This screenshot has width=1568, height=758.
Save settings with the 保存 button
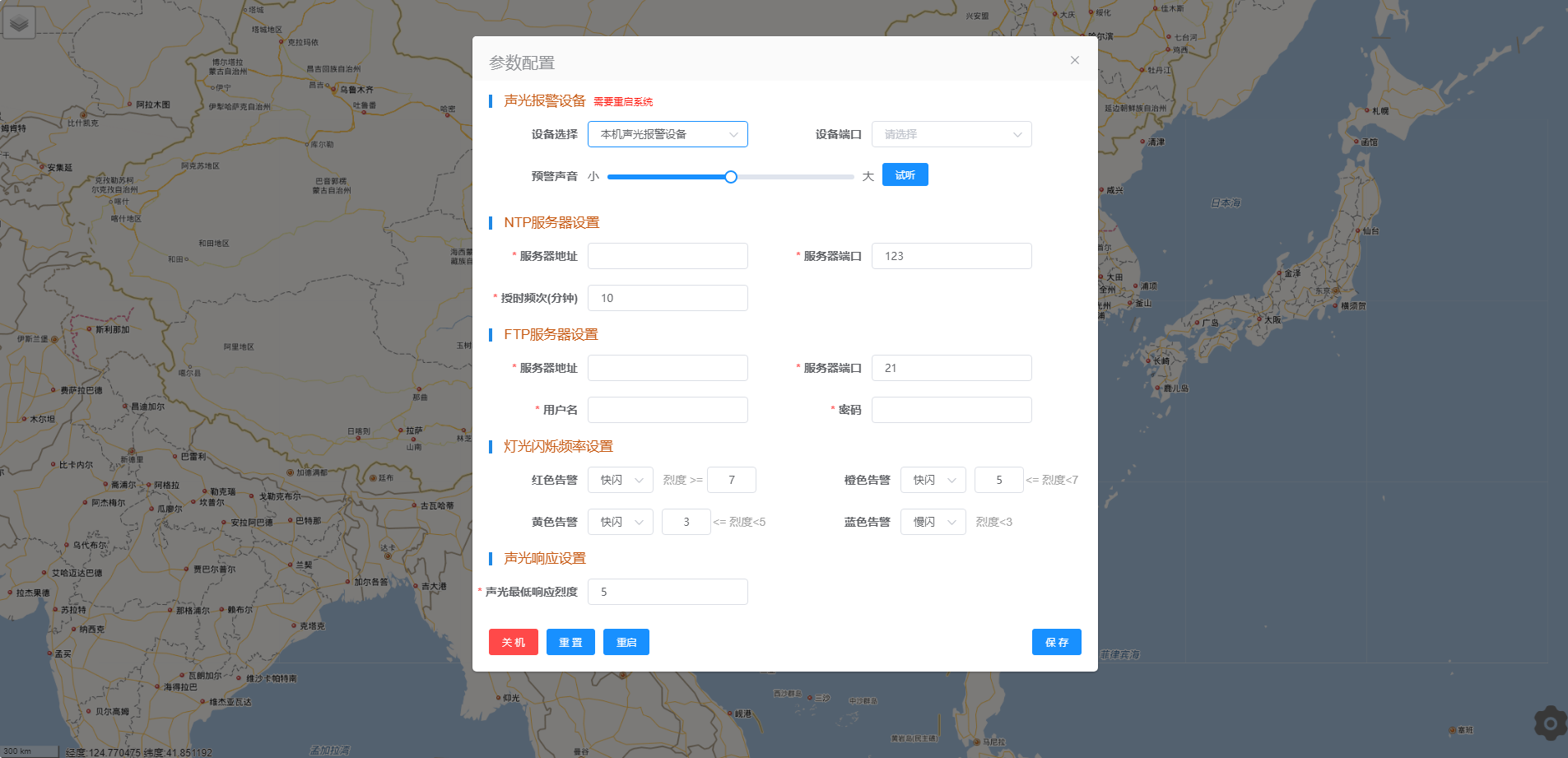click(x=1056, y=642)
